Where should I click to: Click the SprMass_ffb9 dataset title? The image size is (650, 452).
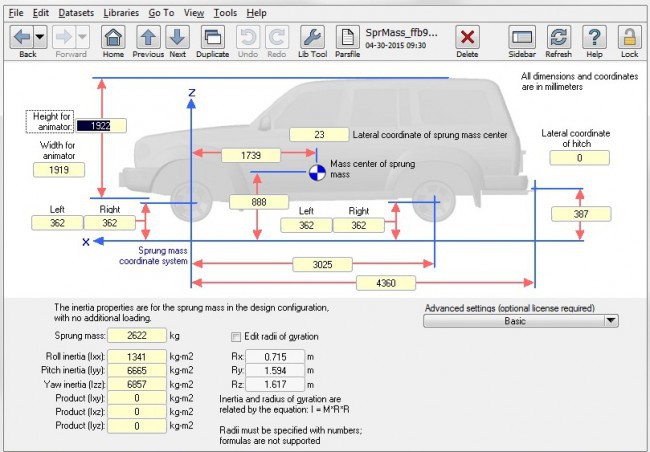(x=401, y=33)
